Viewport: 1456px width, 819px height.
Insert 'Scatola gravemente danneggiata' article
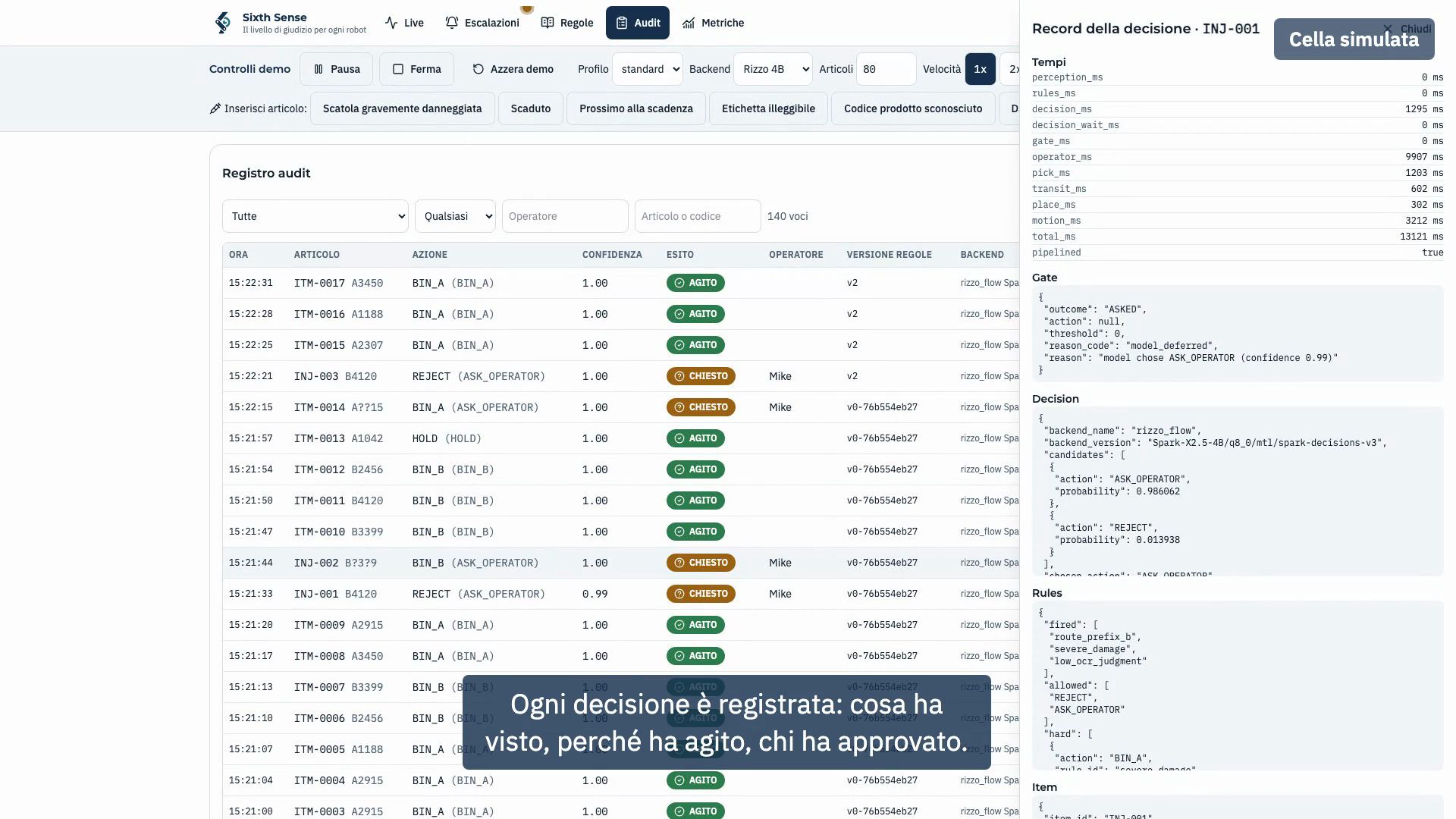(x=403, y=108)
